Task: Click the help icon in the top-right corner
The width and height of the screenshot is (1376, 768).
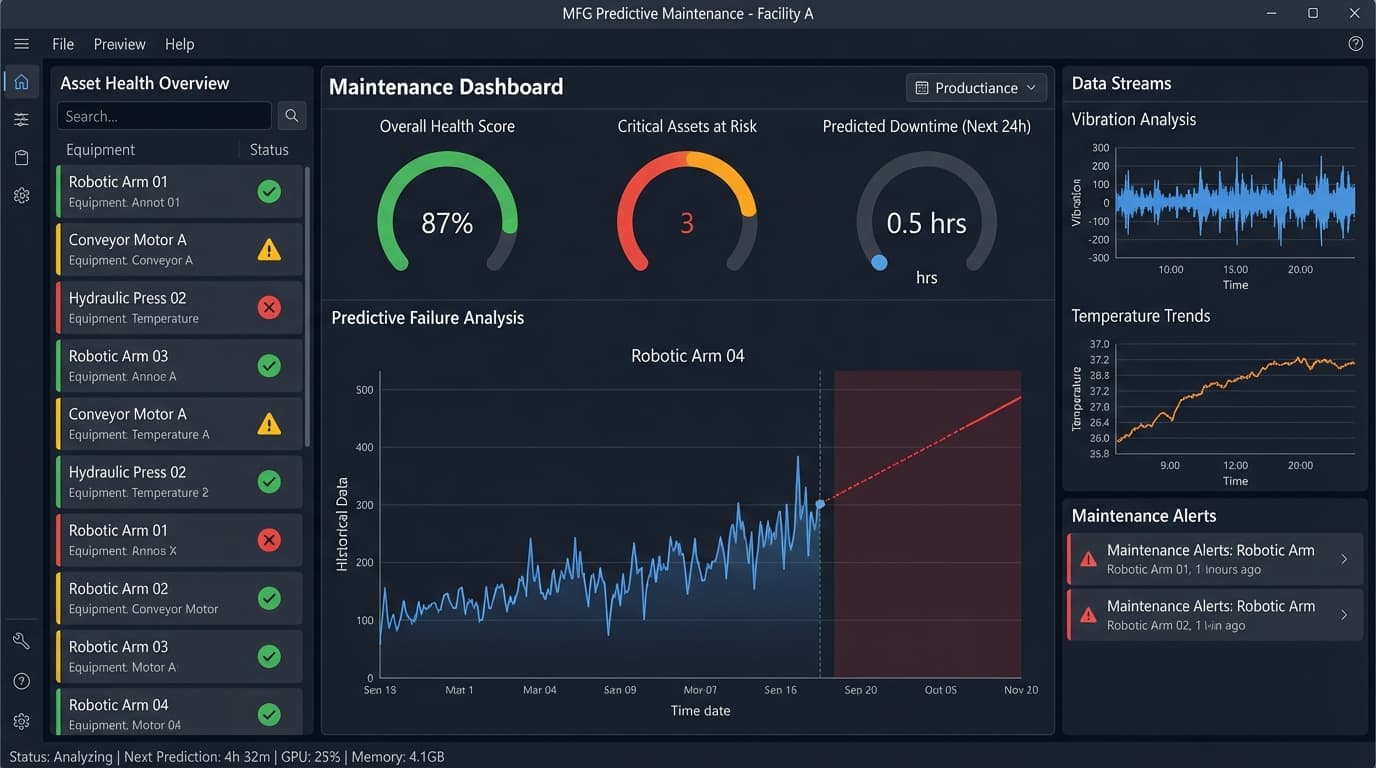Action: [1355, 43]
